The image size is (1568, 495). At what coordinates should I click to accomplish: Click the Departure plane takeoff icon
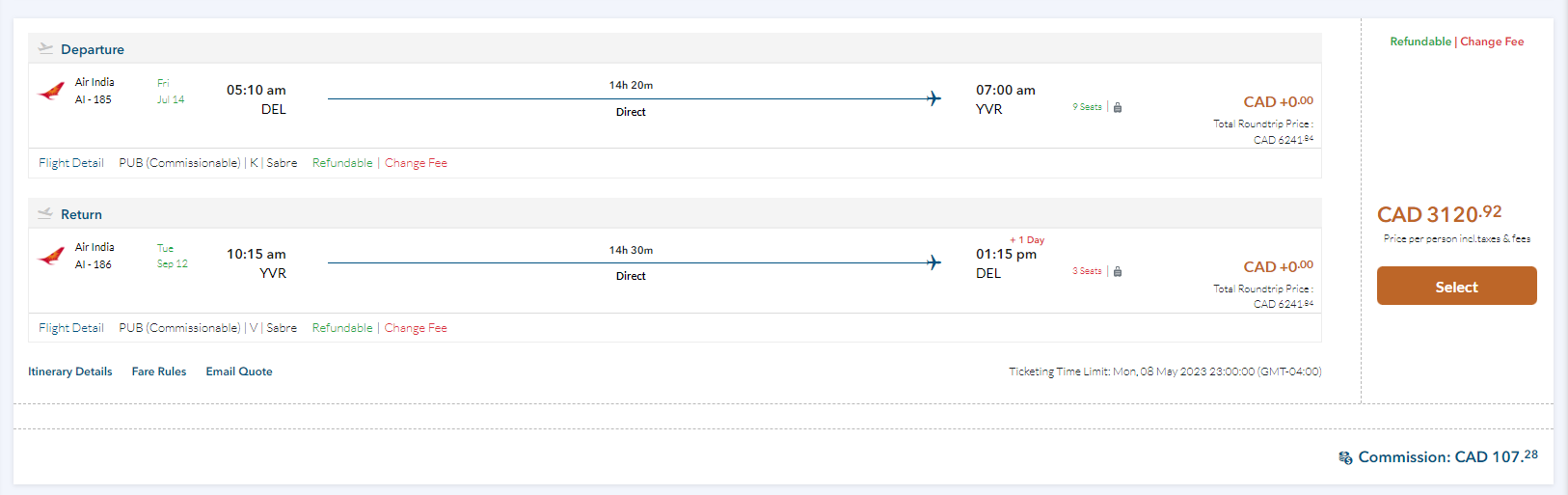coord(45,48)
